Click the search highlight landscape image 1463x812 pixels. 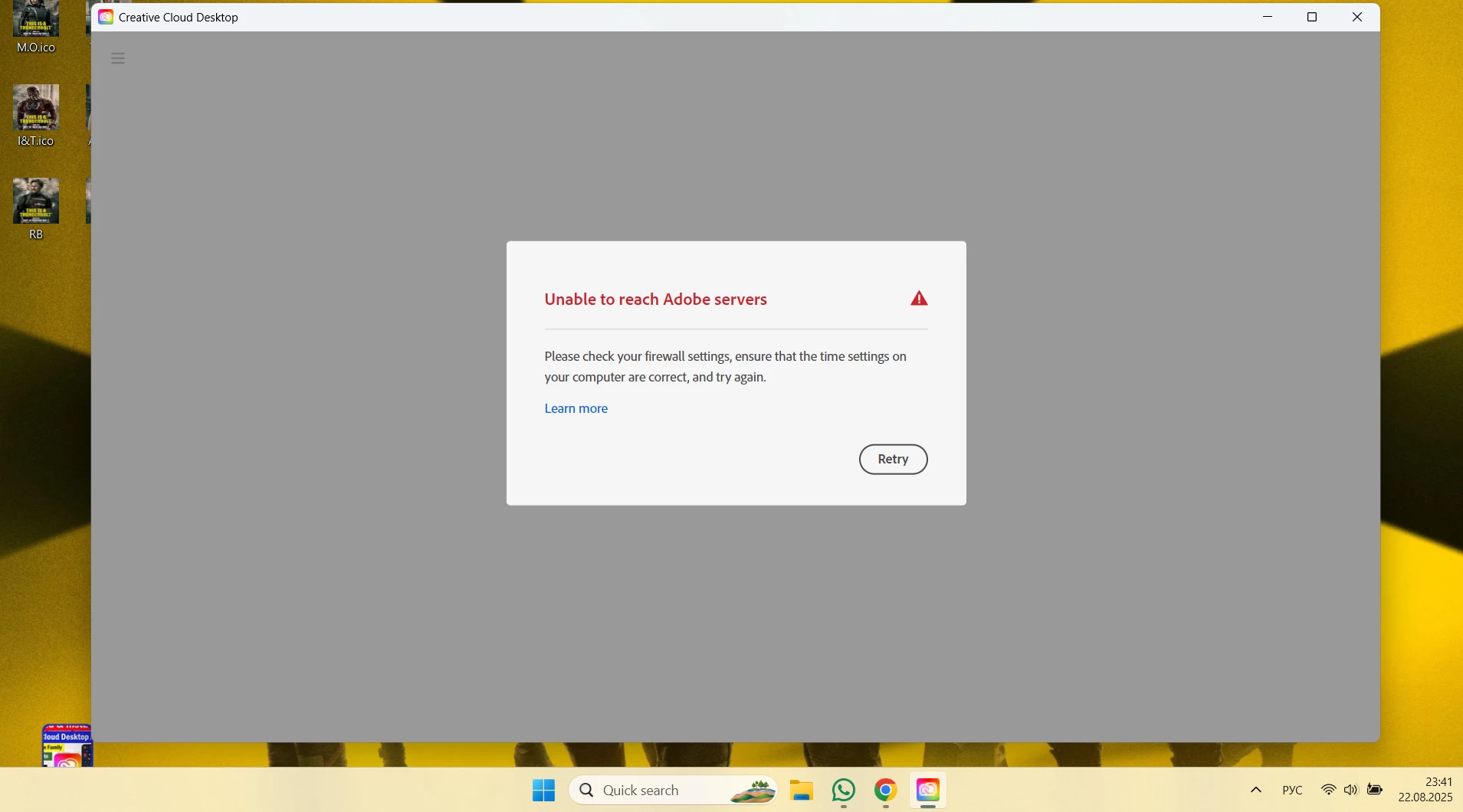753,791
